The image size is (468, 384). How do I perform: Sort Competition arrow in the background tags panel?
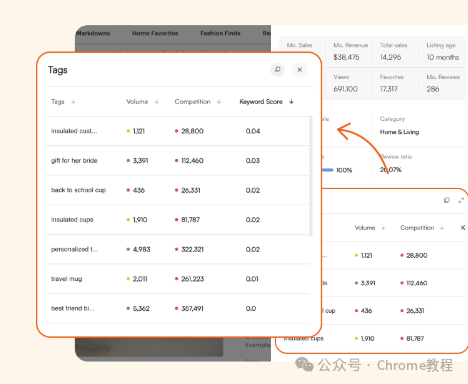[442, 228]
